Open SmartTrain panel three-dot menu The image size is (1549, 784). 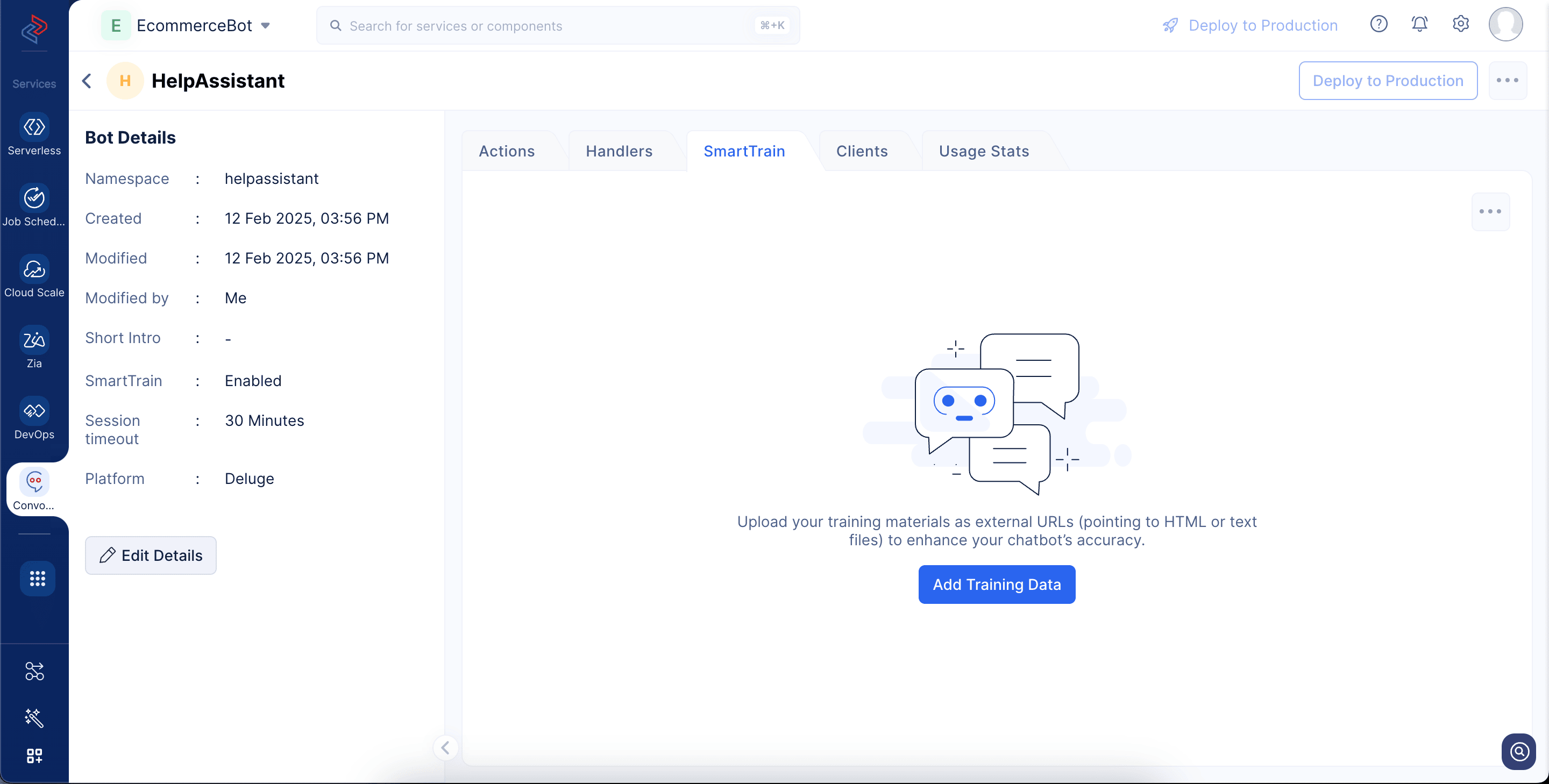pos(1489,212)
